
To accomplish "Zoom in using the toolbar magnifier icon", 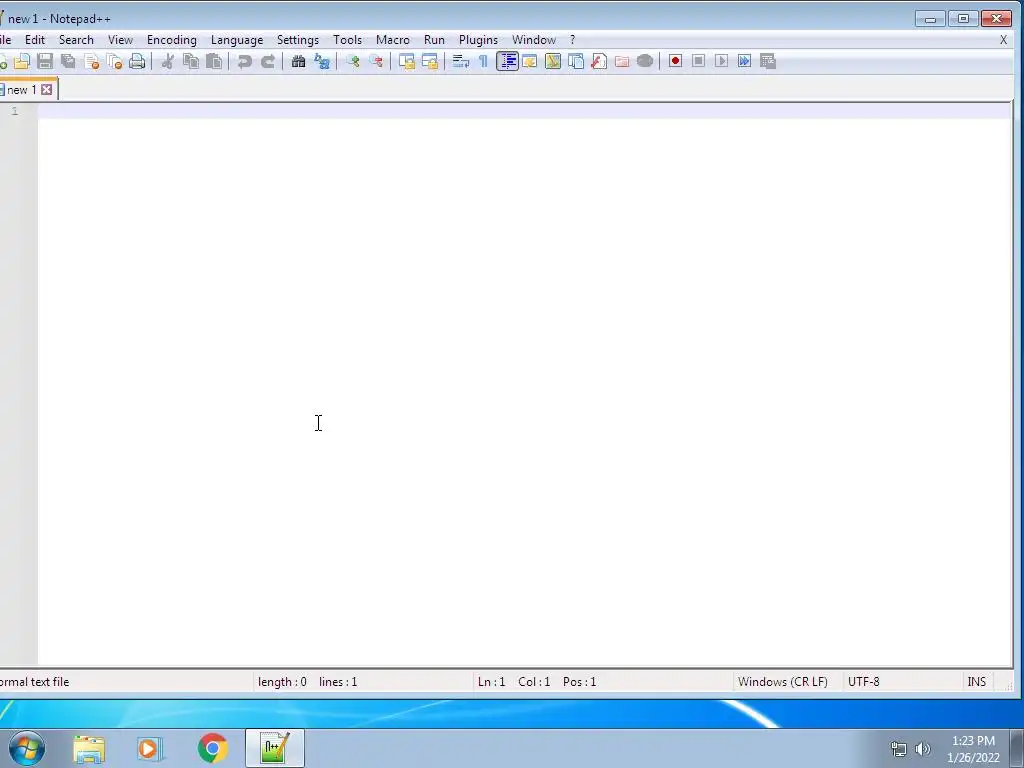I will tap(353, 61).
